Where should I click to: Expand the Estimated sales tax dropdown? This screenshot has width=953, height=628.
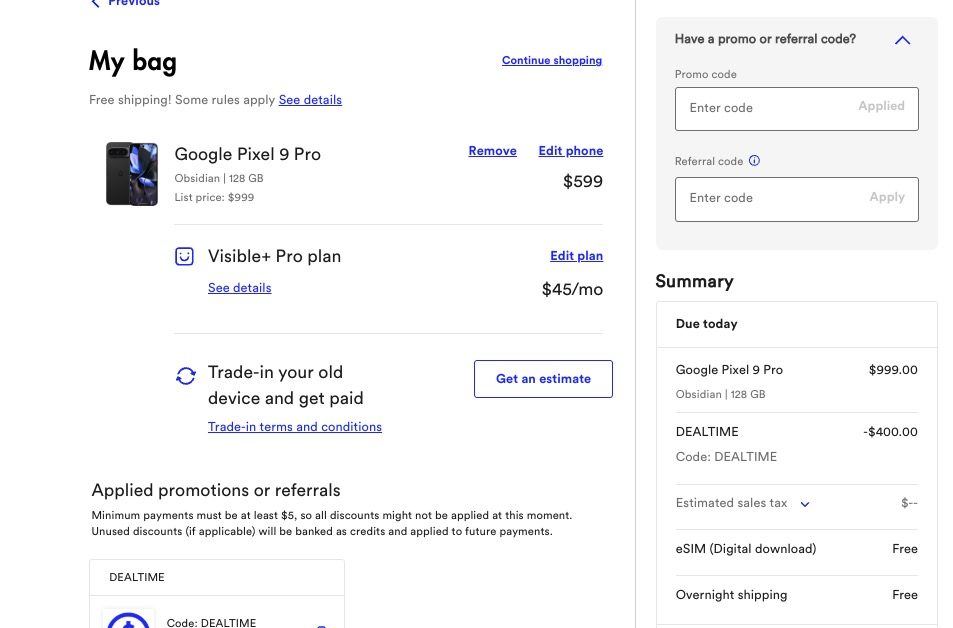805,504
